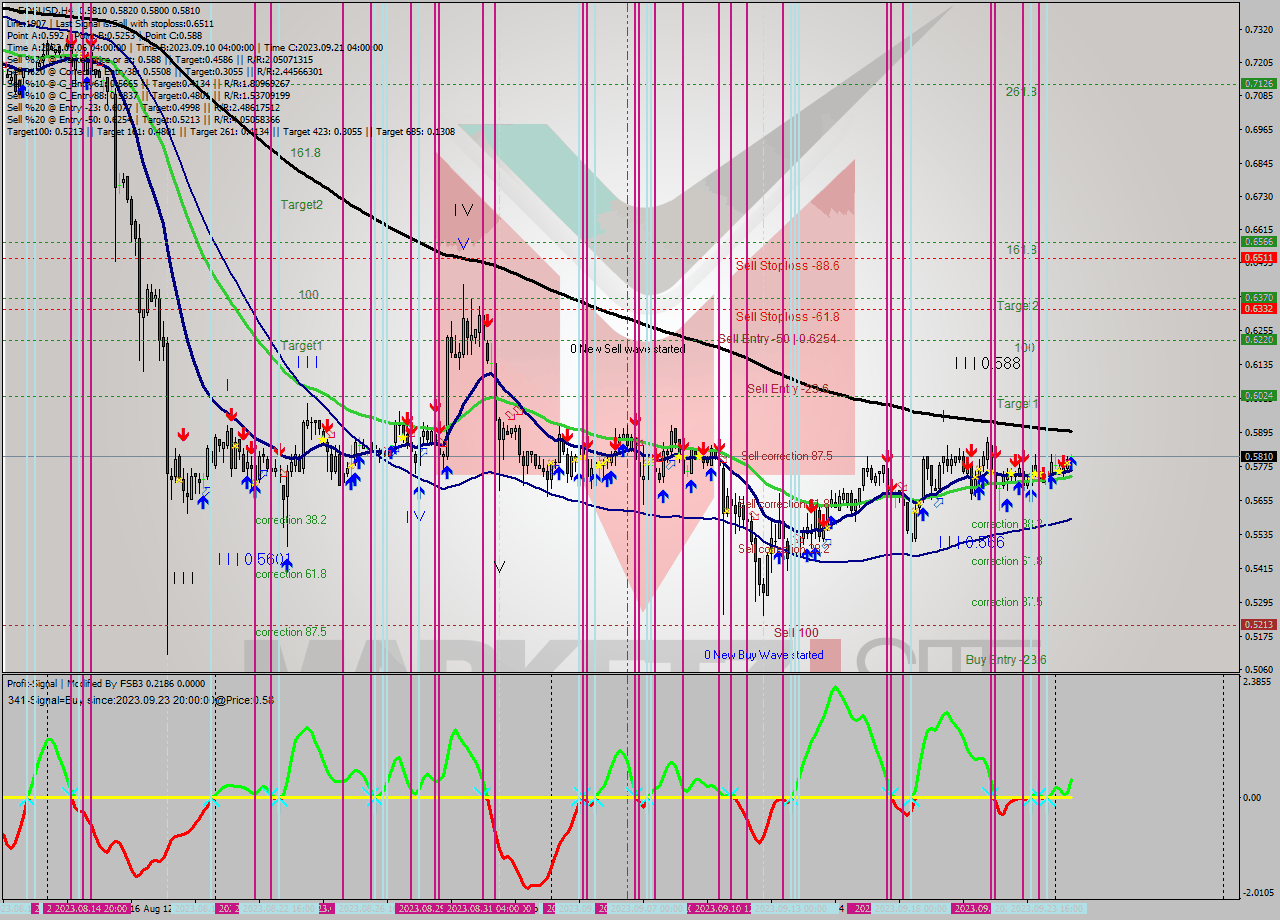Click the '0 New Sell wave started' label

(x=626, y=349)
